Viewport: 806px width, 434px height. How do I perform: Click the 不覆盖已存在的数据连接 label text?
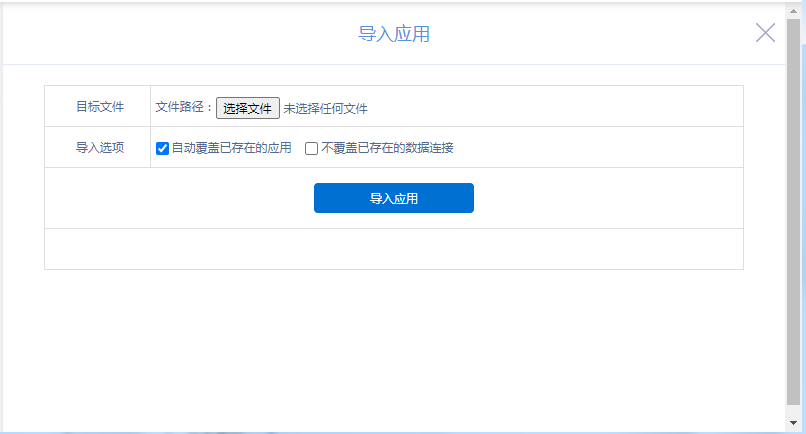387,148
